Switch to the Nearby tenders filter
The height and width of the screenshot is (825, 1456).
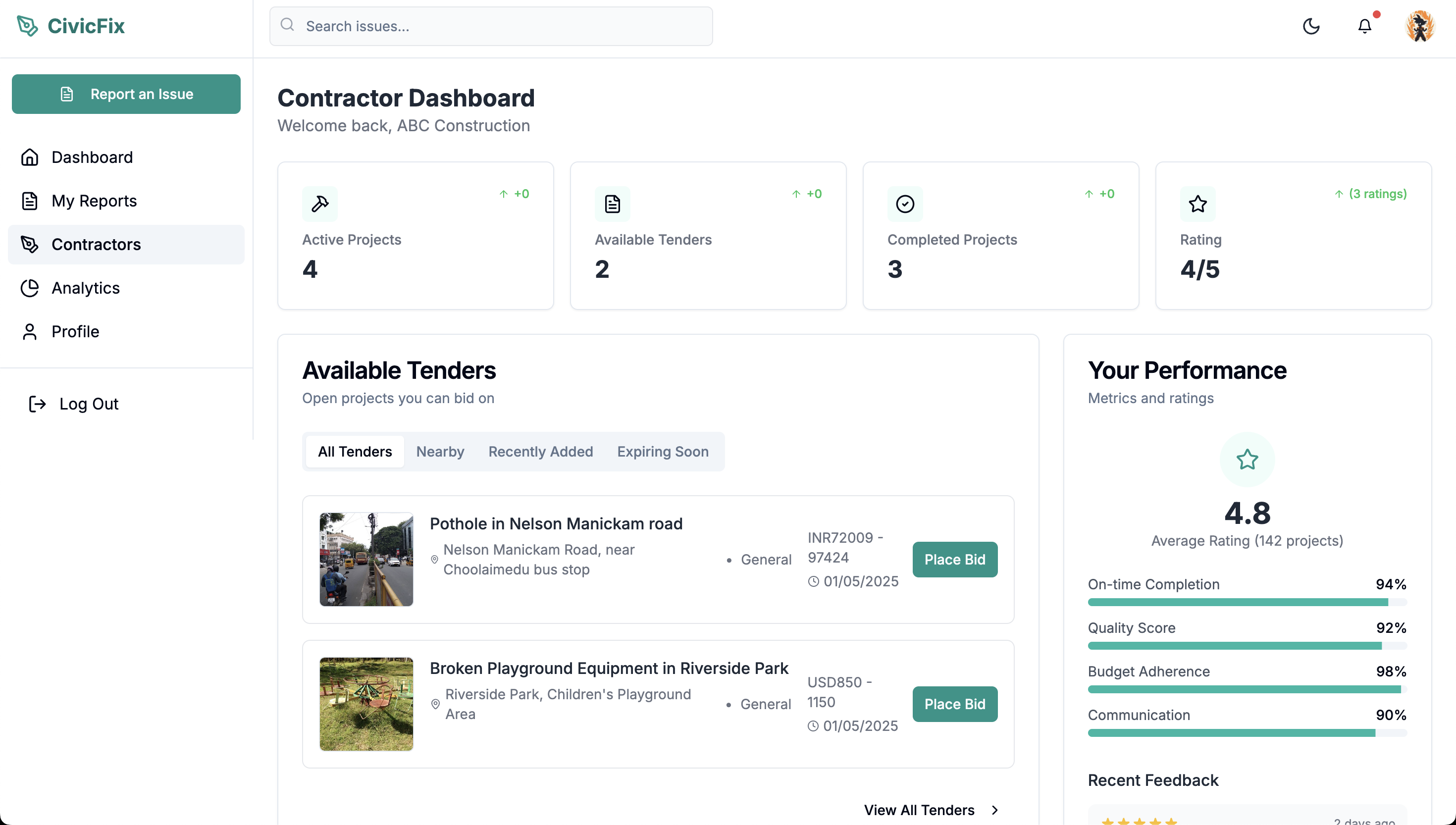pos(440,452)
